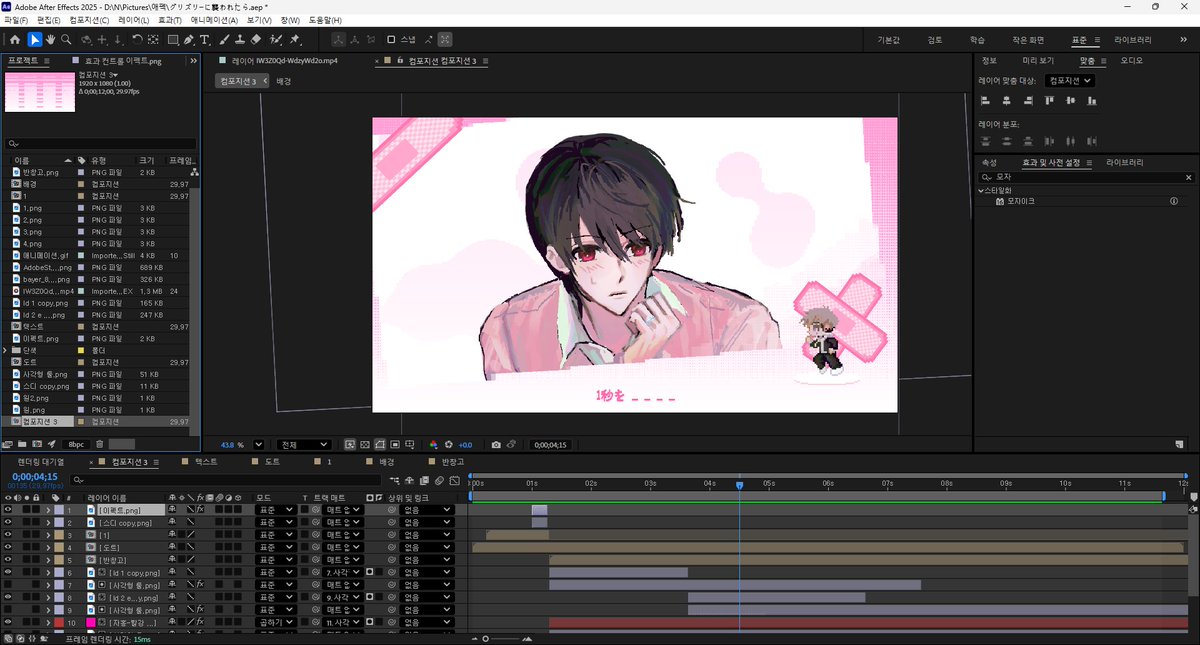
Task: Clear the effects search field with X
Action: 1189,177
